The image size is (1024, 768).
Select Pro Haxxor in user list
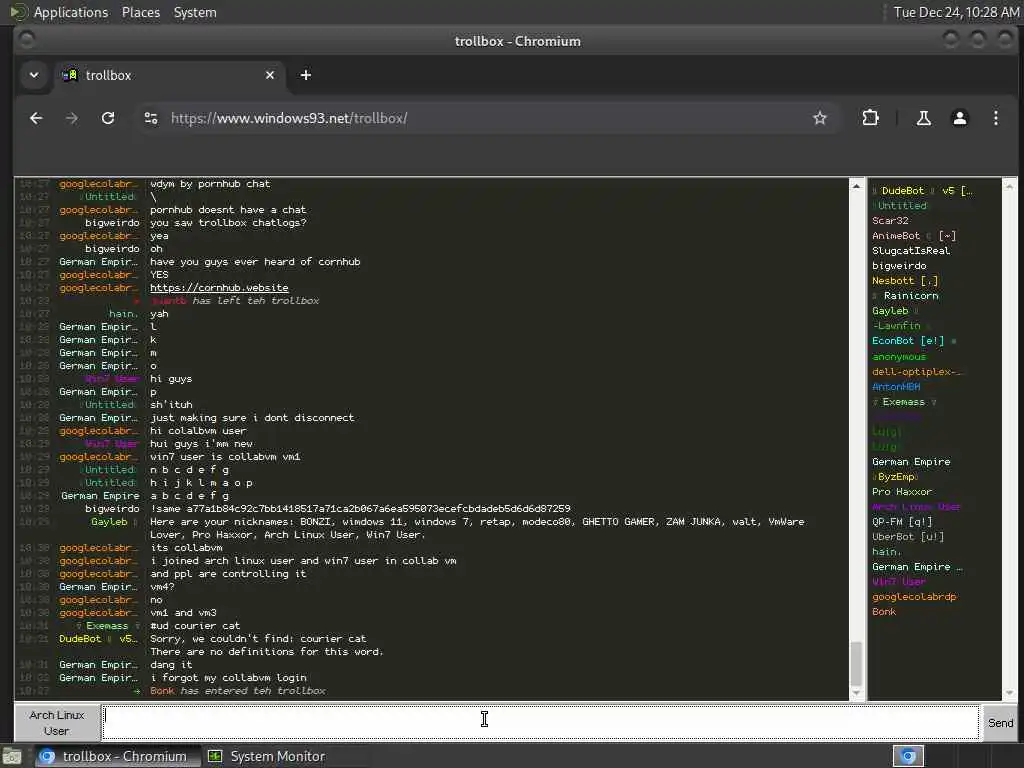tap(902, 492)
